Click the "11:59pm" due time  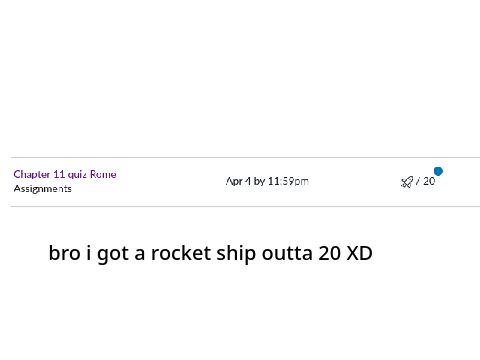tap(288, 181)
